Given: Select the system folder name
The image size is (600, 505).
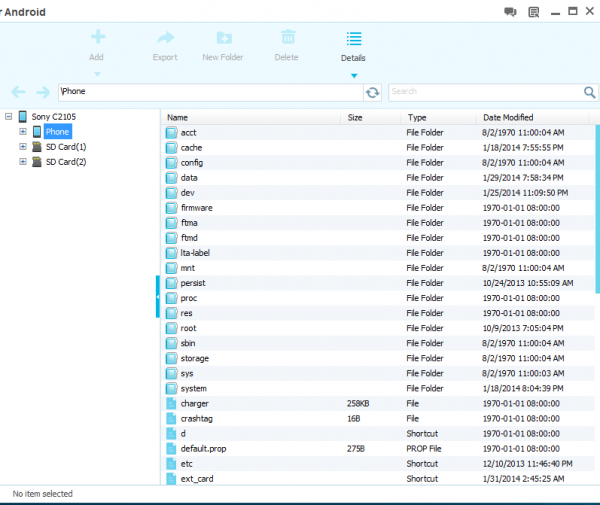Looking at the screenshot, I should 194,388.
